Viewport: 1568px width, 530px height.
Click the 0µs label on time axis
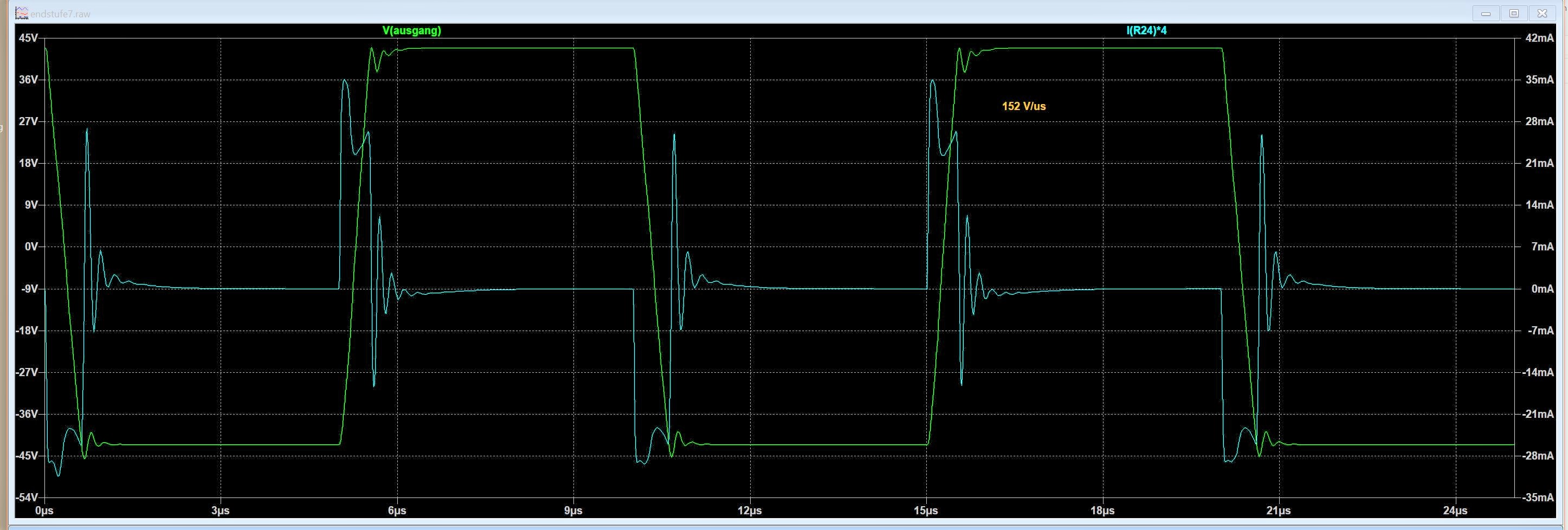(44, 510)
